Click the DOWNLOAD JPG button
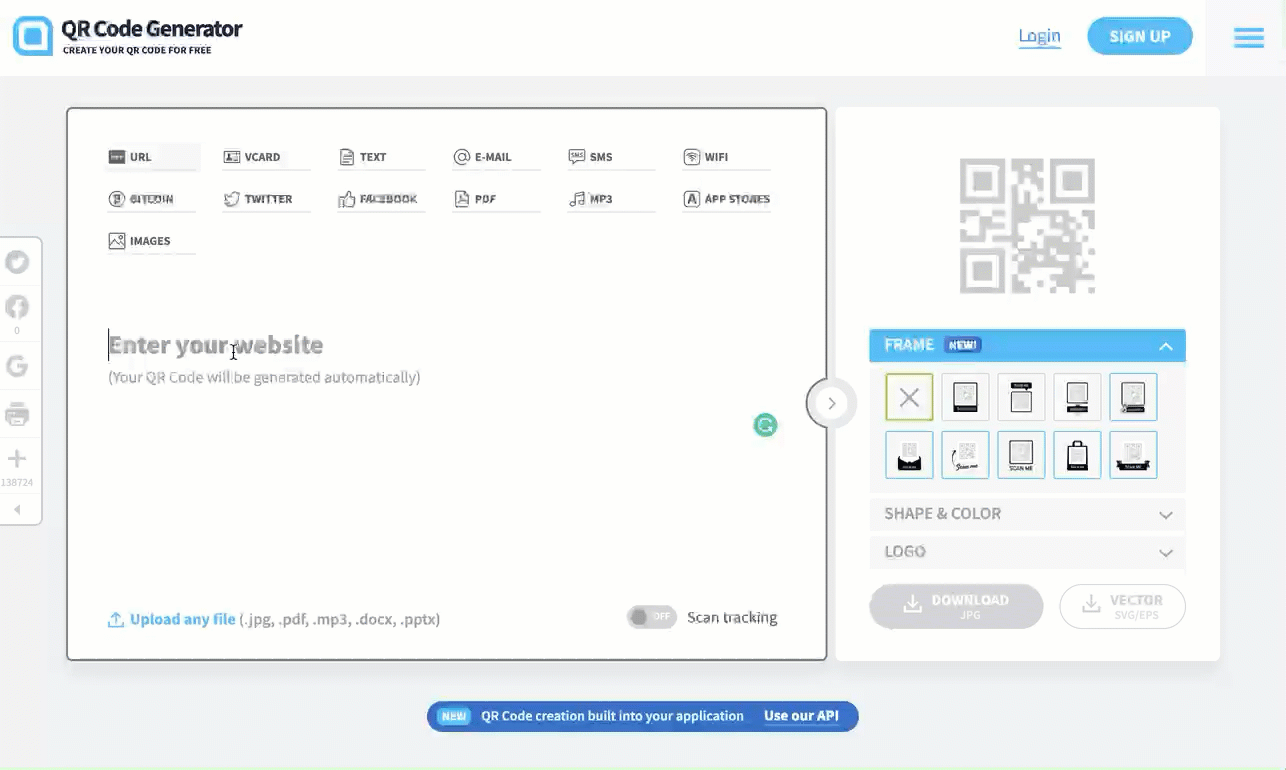This screenshot has width=1286, height=770. pos(956,606)
